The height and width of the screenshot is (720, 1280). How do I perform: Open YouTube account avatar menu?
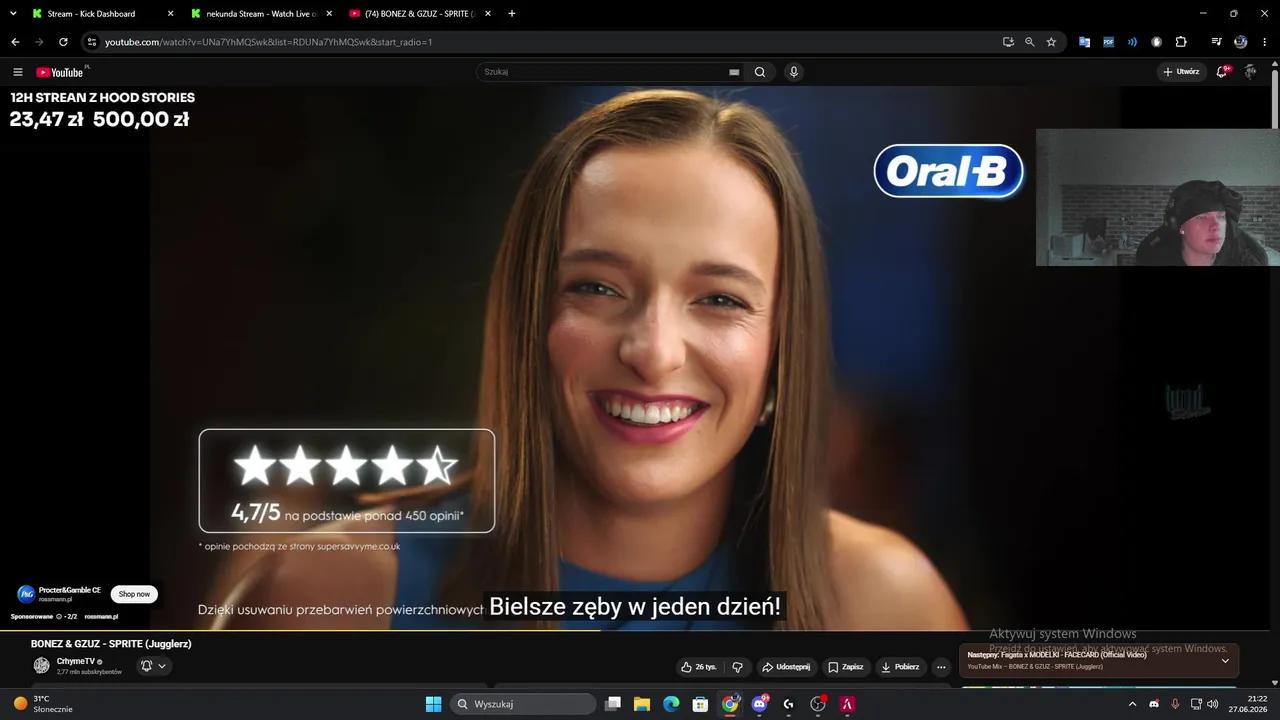point(1250,72)
